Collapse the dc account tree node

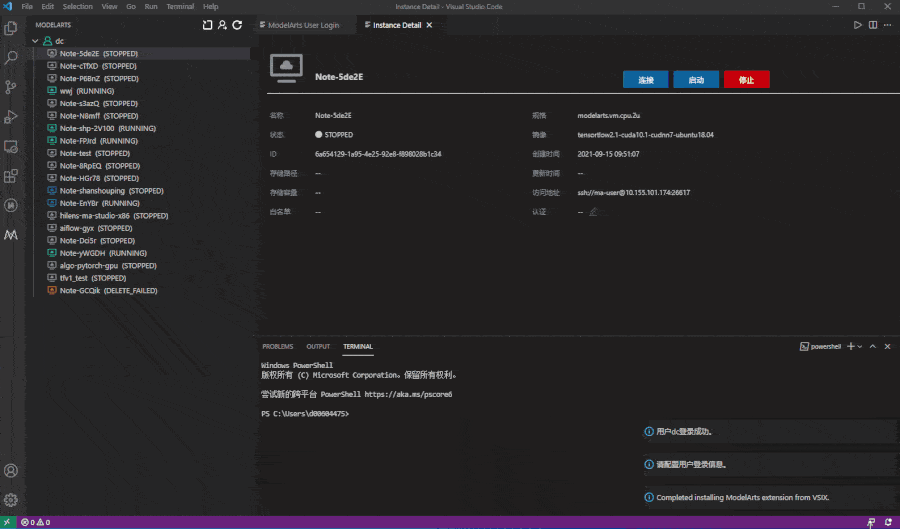[x=35, y=41]
